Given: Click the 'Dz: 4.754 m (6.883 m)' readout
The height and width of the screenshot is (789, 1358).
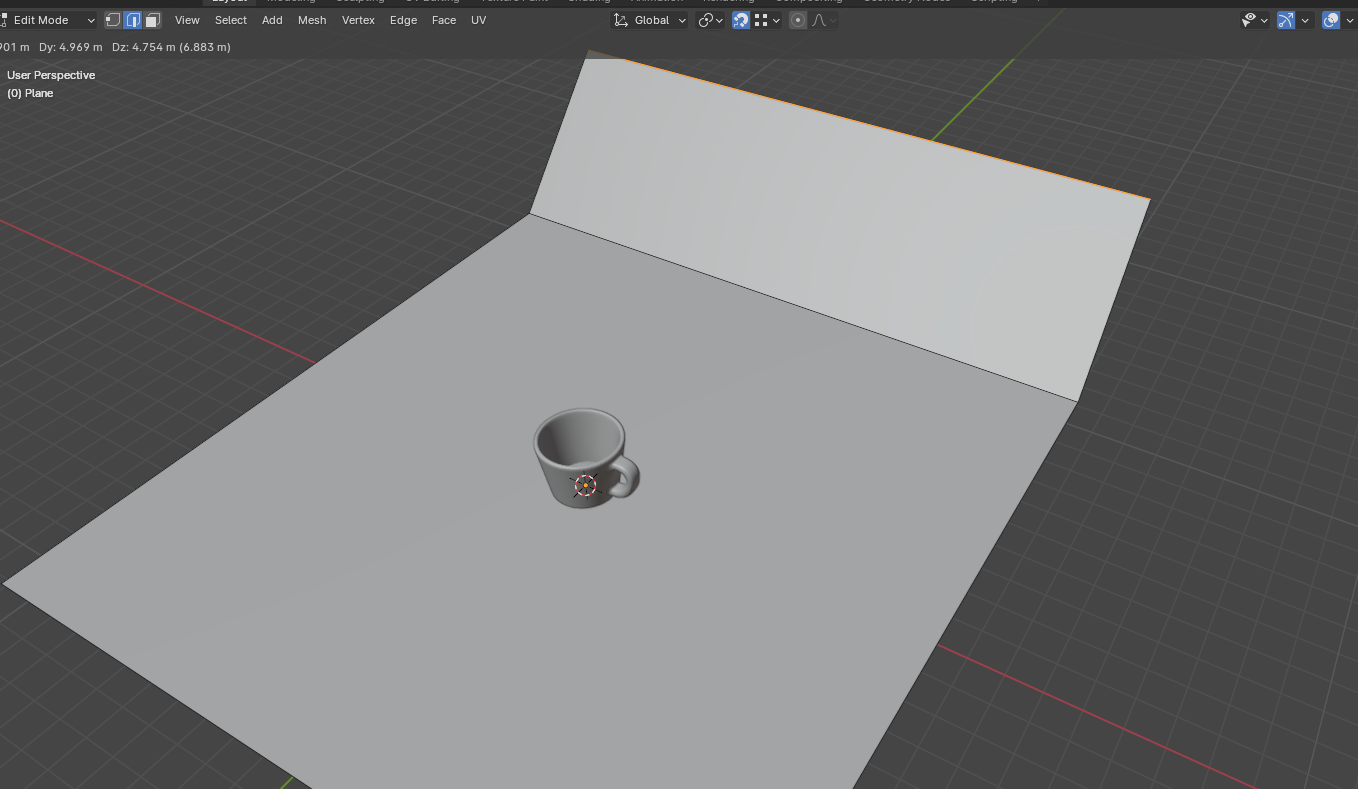Looking at the screenshot, I should pyautogui.click(x=171, y=47).
